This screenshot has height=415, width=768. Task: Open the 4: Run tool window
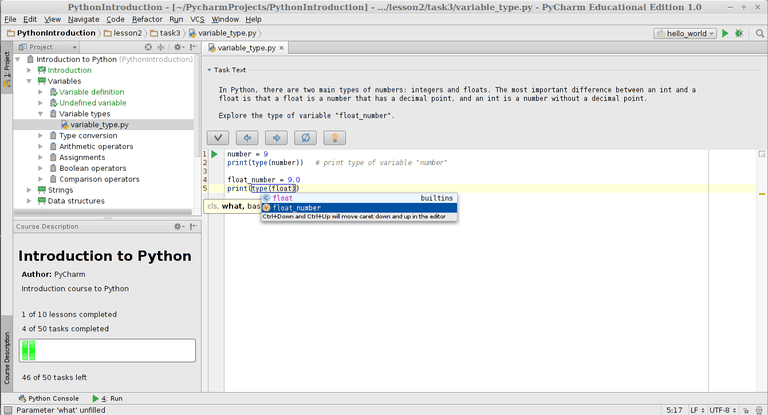point(107,398)
